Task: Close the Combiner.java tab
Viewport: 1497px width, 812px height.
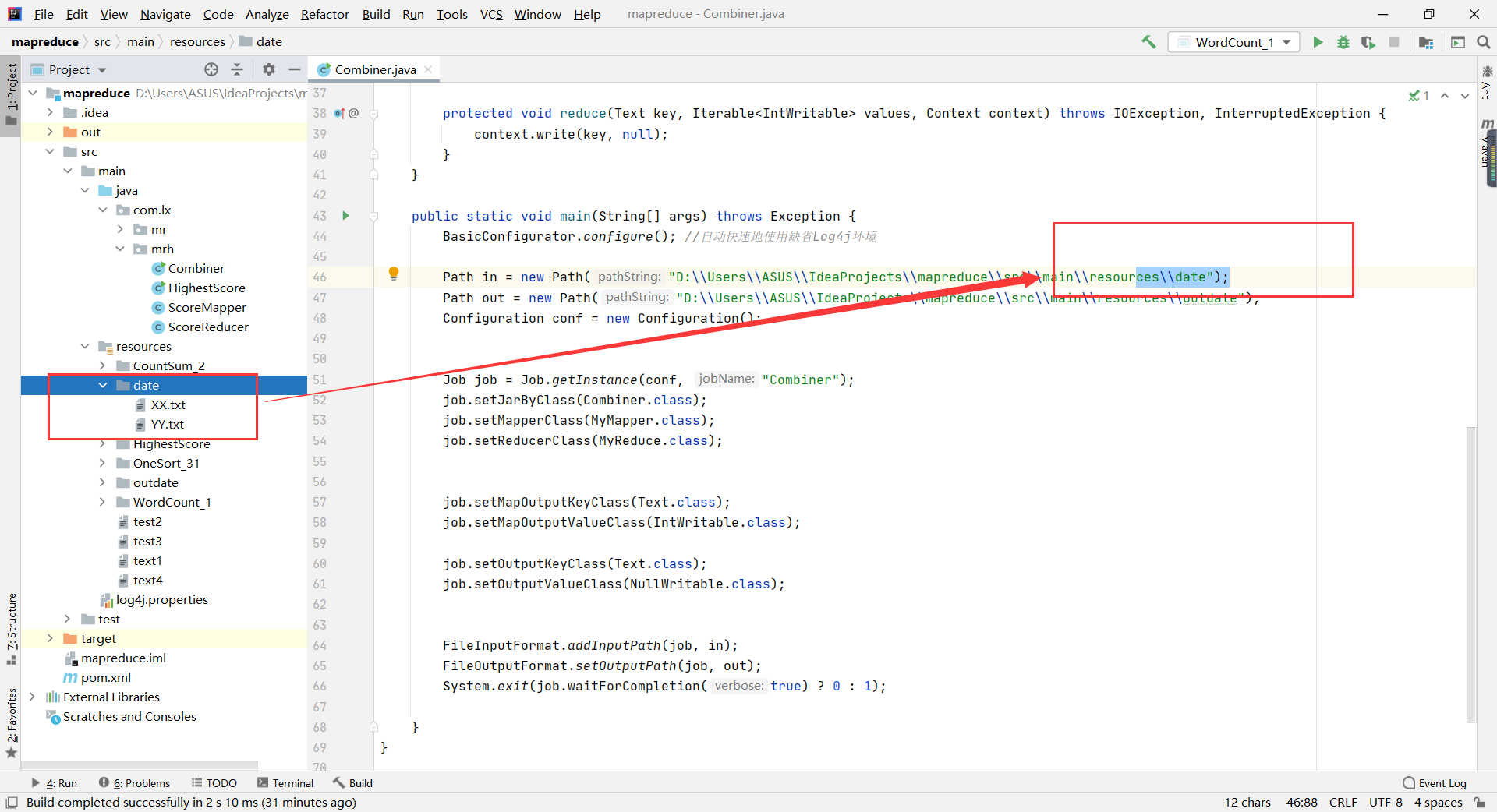Action: coord(429,69)
